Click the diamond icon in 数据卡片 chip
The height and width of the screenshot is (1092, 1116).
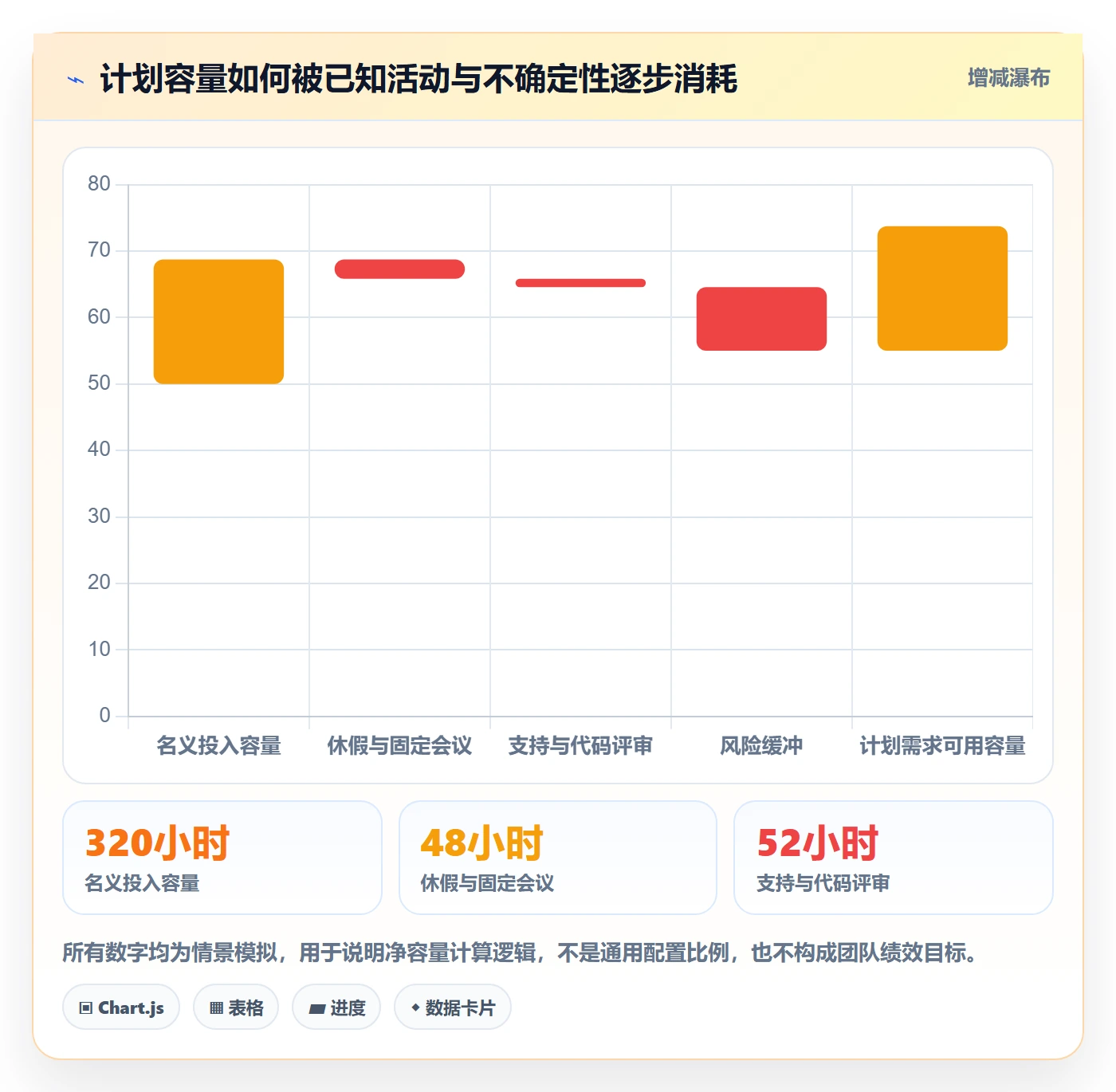[415, 1008]
